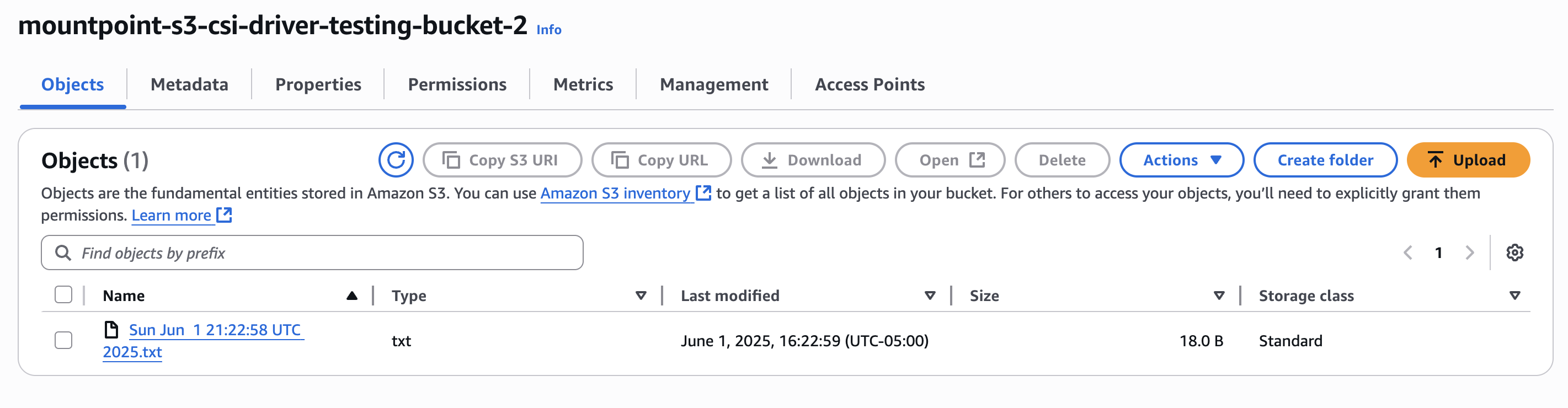Screen dimensions: 1568x408
Task: Sort by Name ascending arrow
Action: pos(352,296)
